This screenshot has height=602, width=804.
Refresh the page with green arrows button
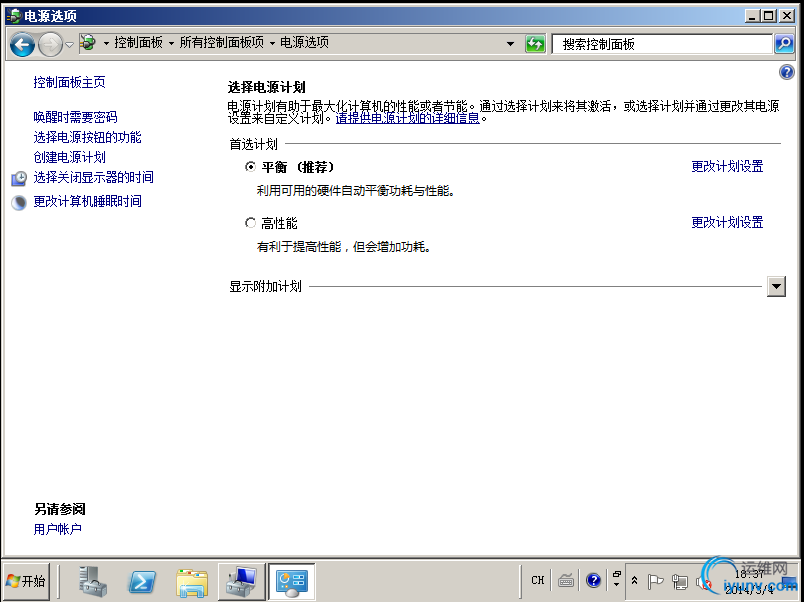click(535, 44)
